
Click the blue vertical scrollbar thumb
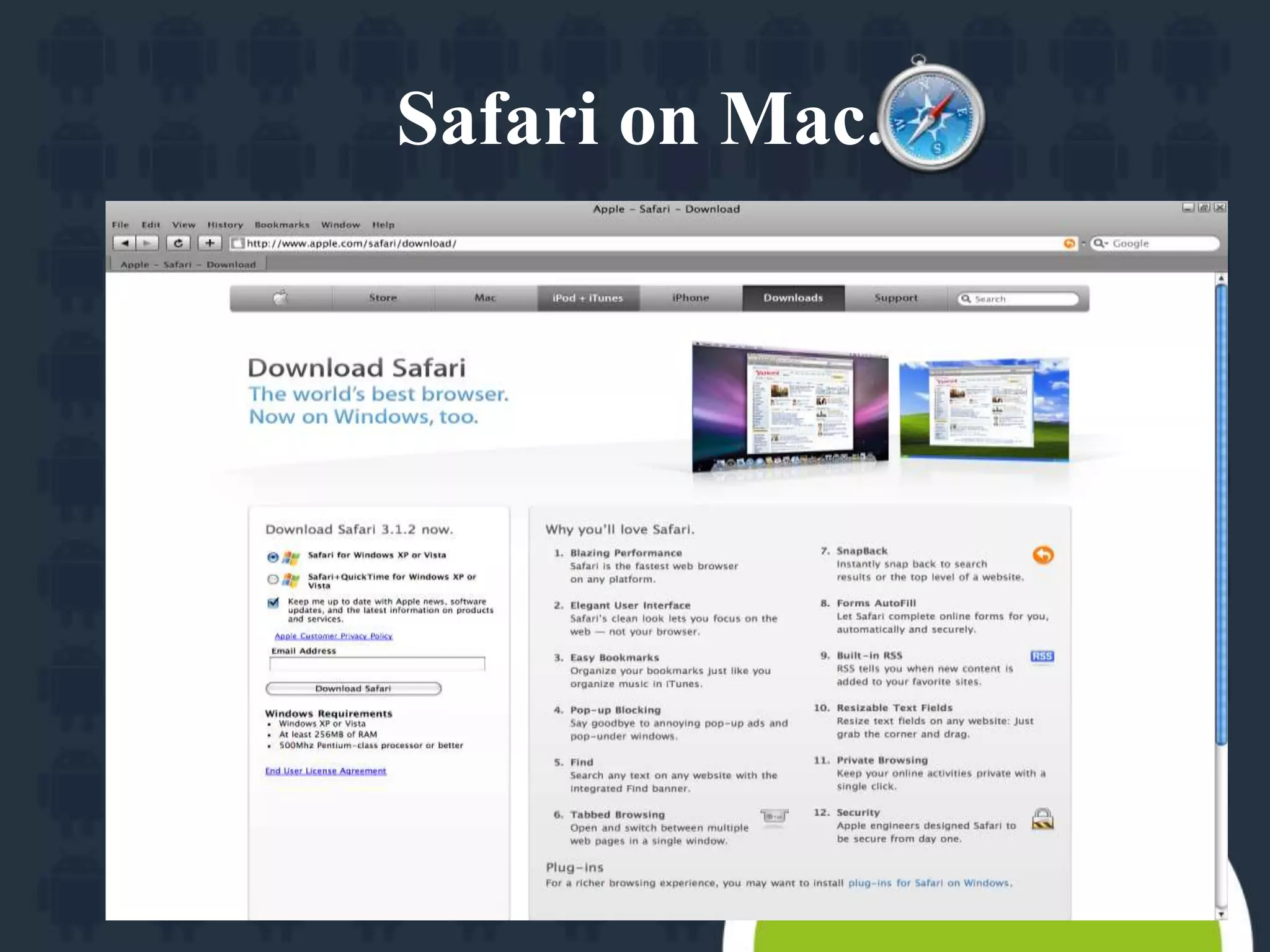pyautogui.click(x=1221, y=514)
